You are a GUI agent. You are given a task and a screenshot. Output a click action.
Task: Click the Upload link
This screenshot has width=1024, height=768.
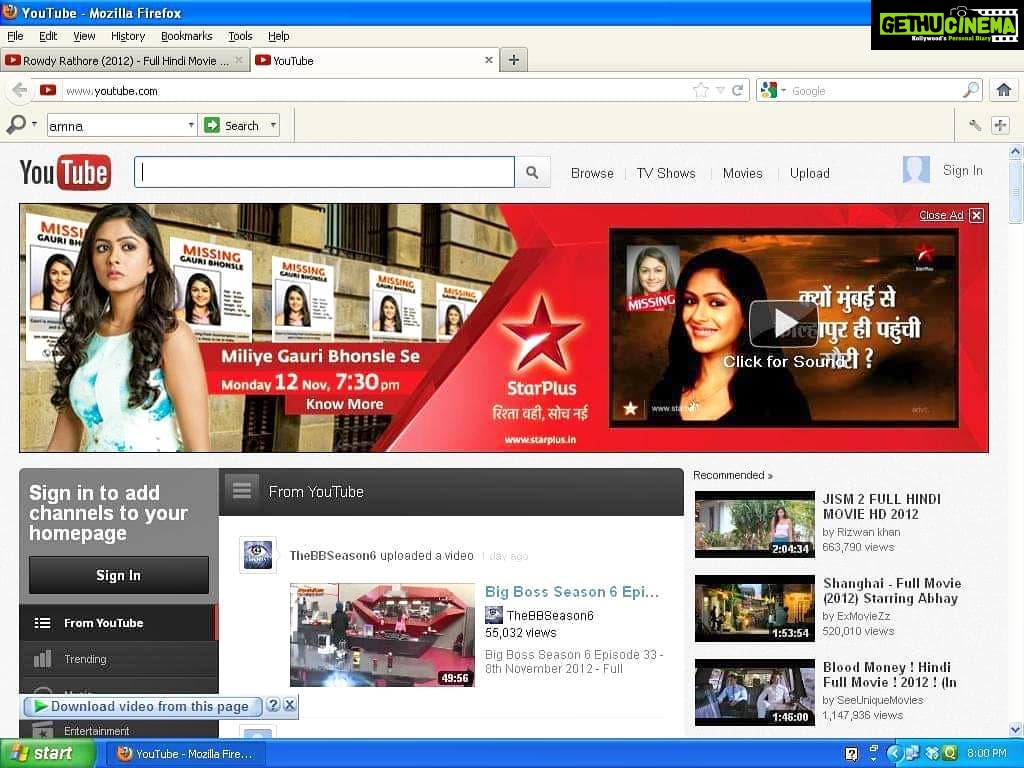[x=810, y=173]
